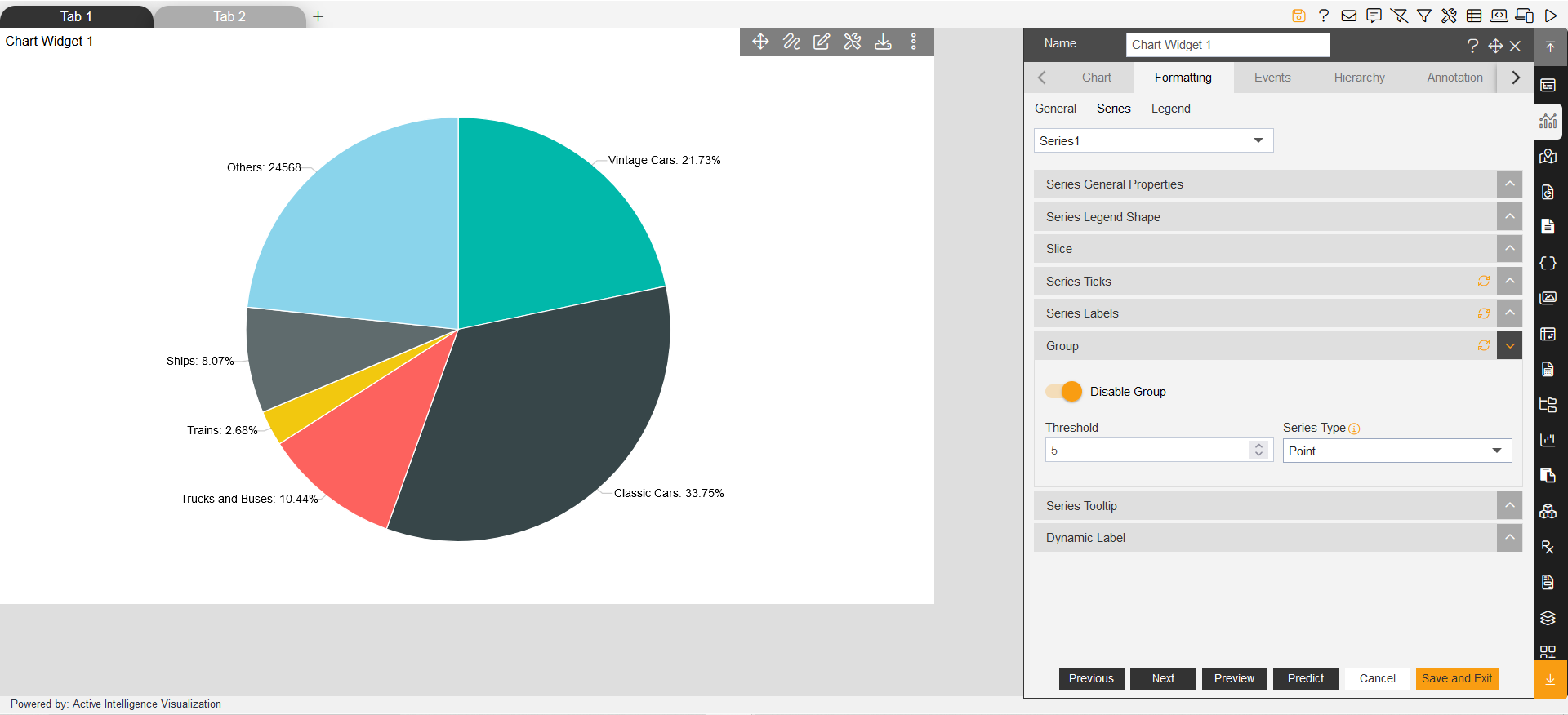
Task: Click the curly braces icon in the right sidebar
Action: coord(1548,263)
